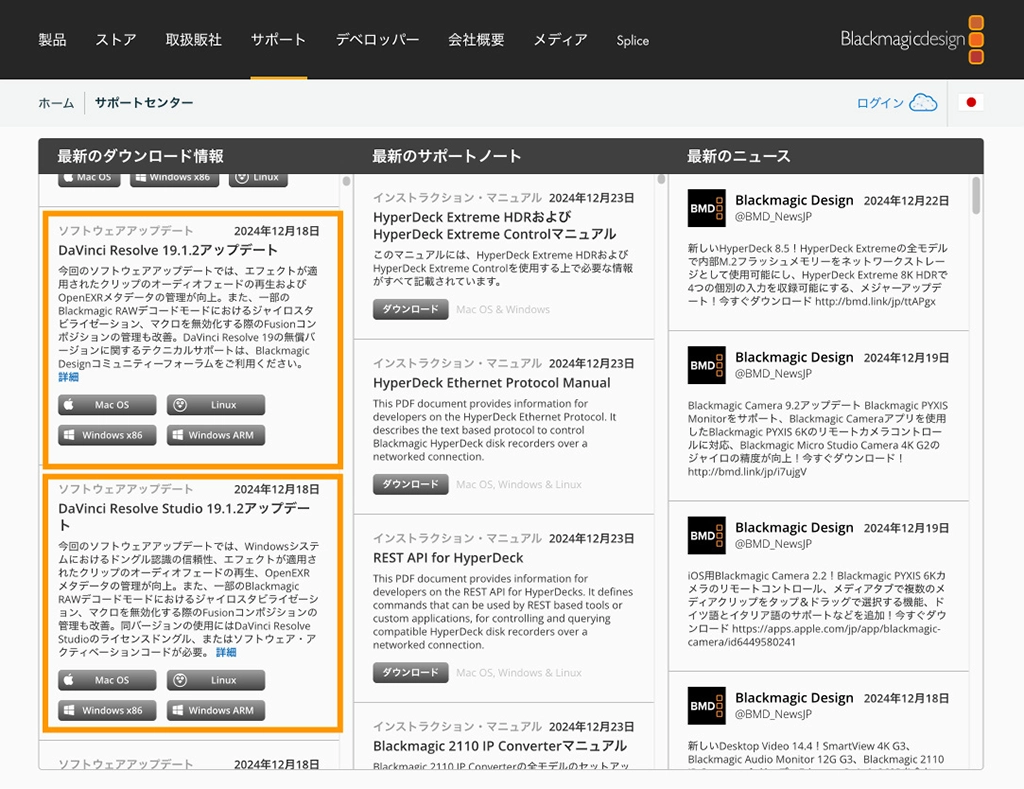Open DaVinci Resolve 19.1.2アップデート title
Screen dimensions: 1024x789
pos(168,250)
